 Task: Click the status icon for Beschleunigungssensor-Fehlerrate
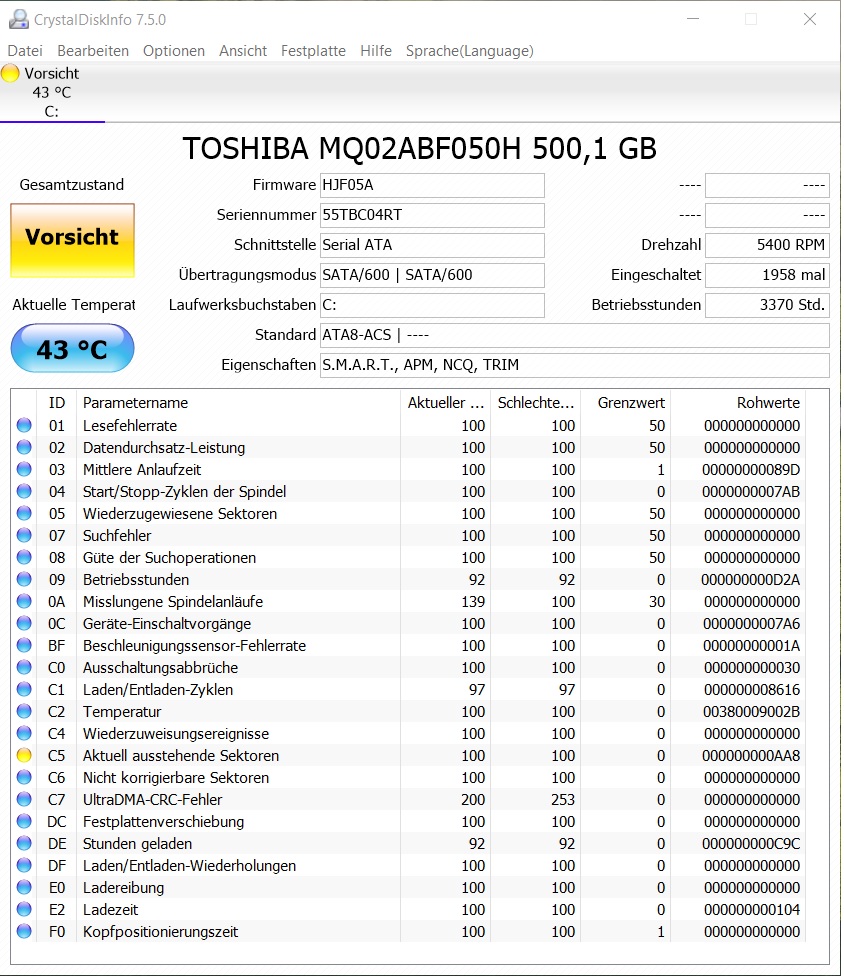click(24, 645)
